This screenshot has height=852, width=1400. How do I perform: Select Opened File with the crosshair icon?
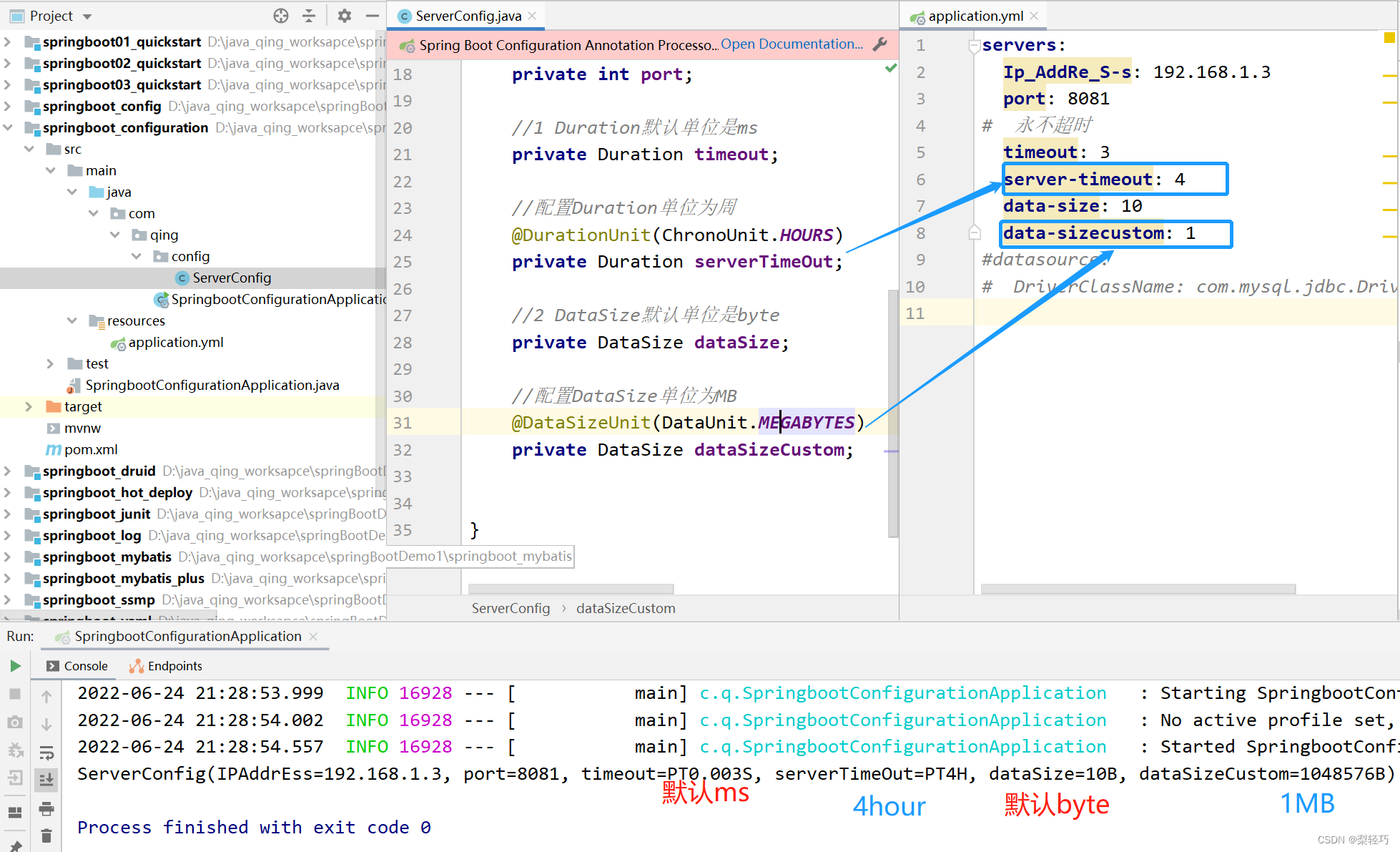click(280, 15)
